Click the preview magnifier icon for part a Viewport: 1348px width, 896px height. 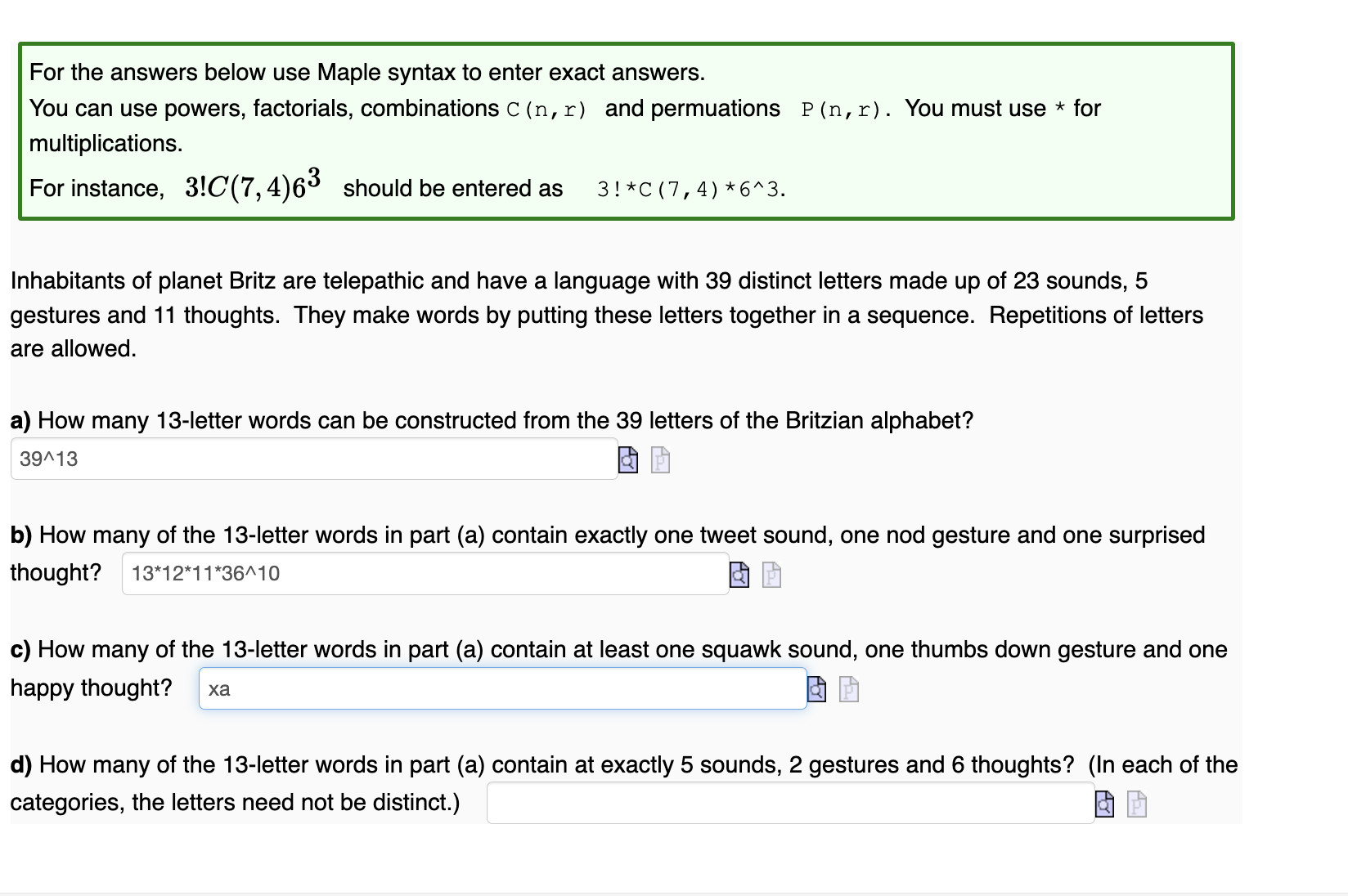pyautogui.click(x=628, y=459)
